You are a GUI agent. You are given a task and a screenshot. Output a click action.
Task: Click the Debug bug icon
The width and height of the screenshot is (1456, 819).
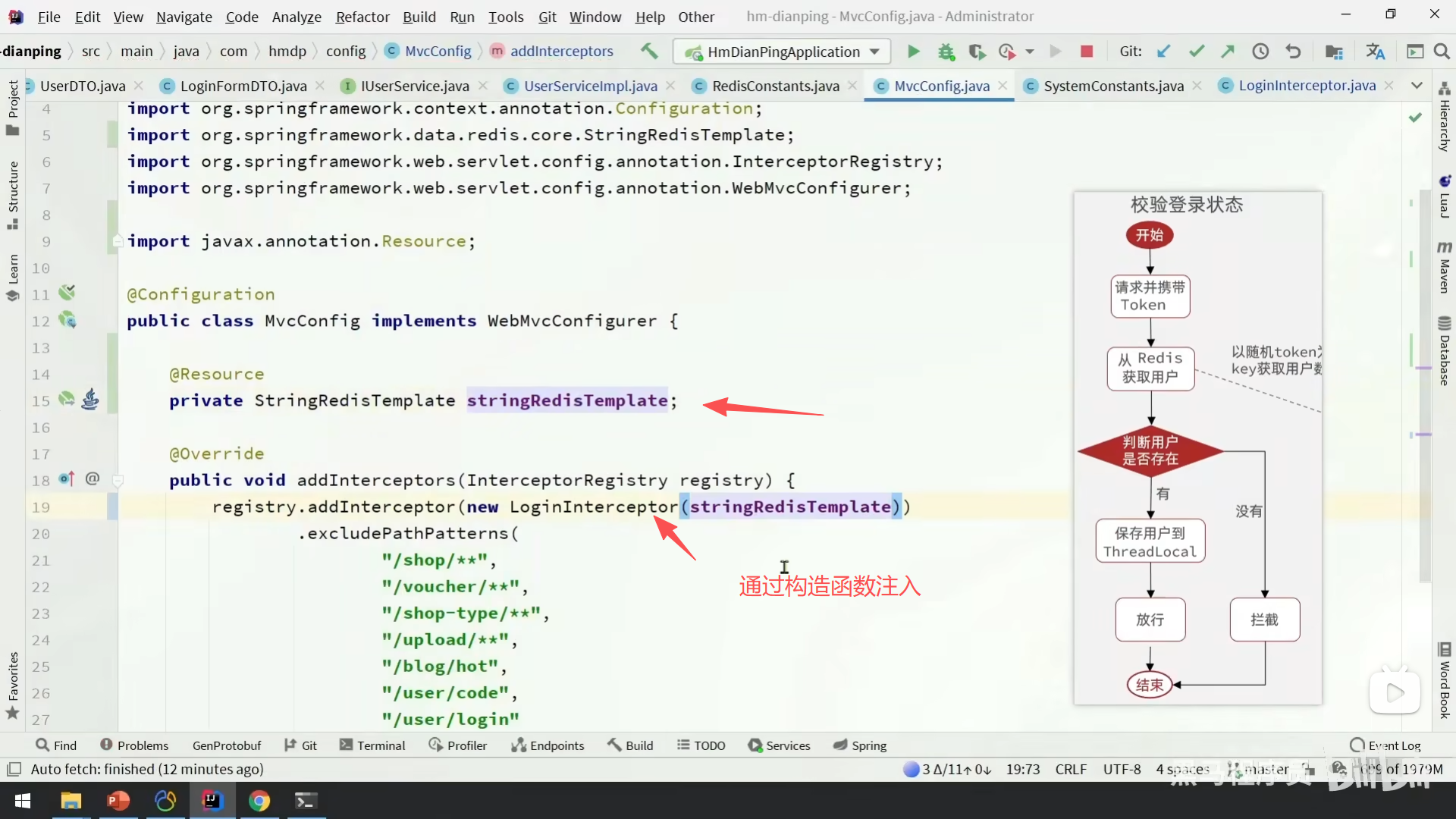[x=946, y=52]
